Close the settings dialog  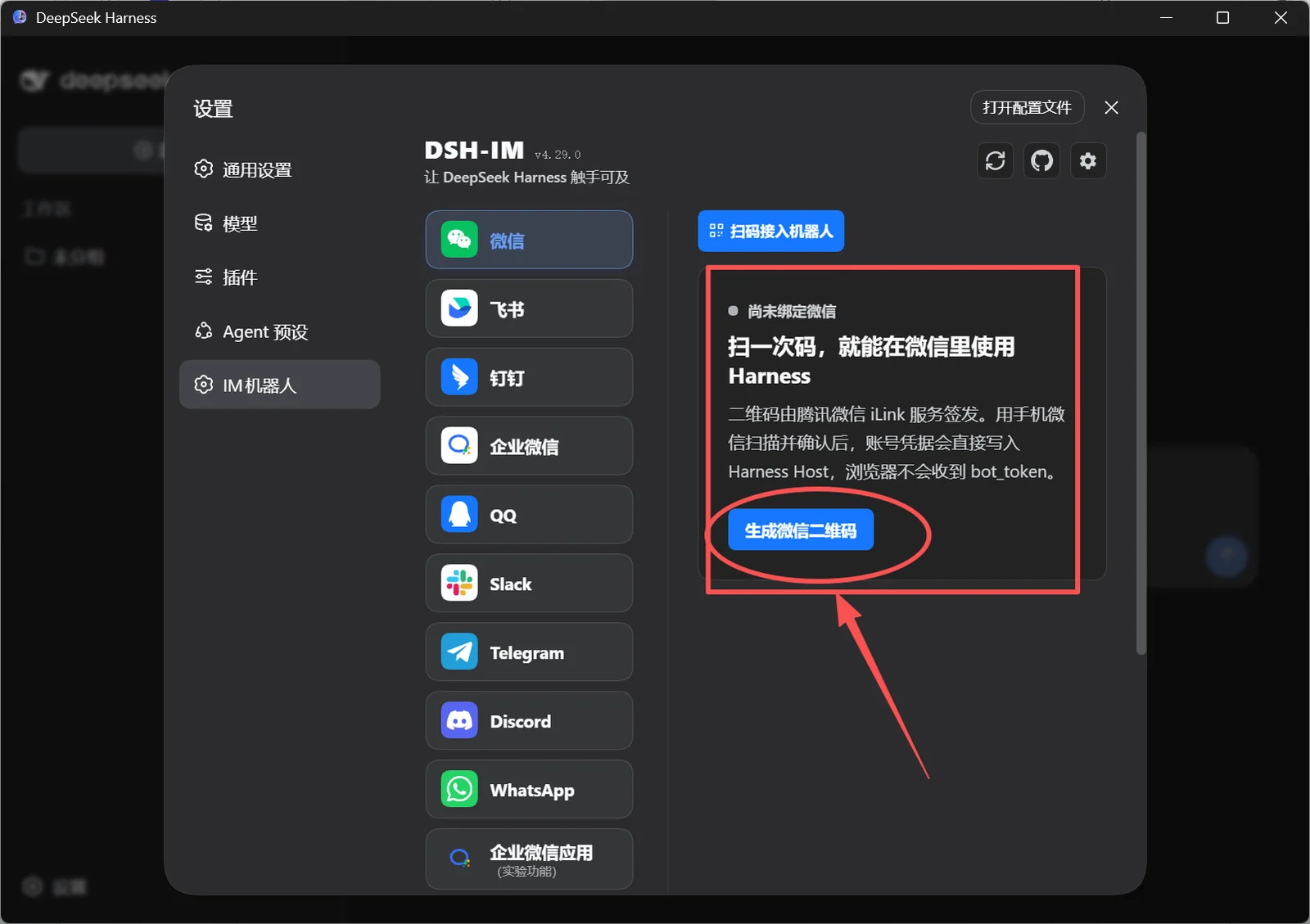click(x=1111, y=107)
